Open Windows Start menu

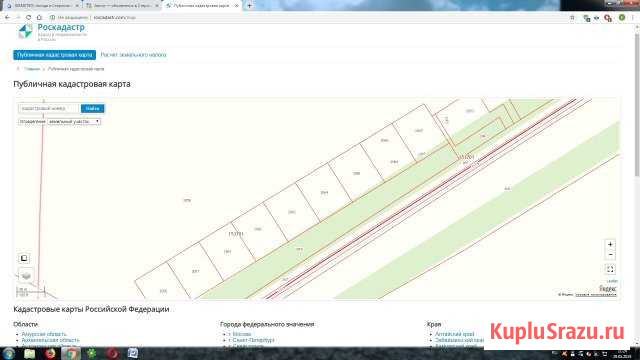coord(9,353)
